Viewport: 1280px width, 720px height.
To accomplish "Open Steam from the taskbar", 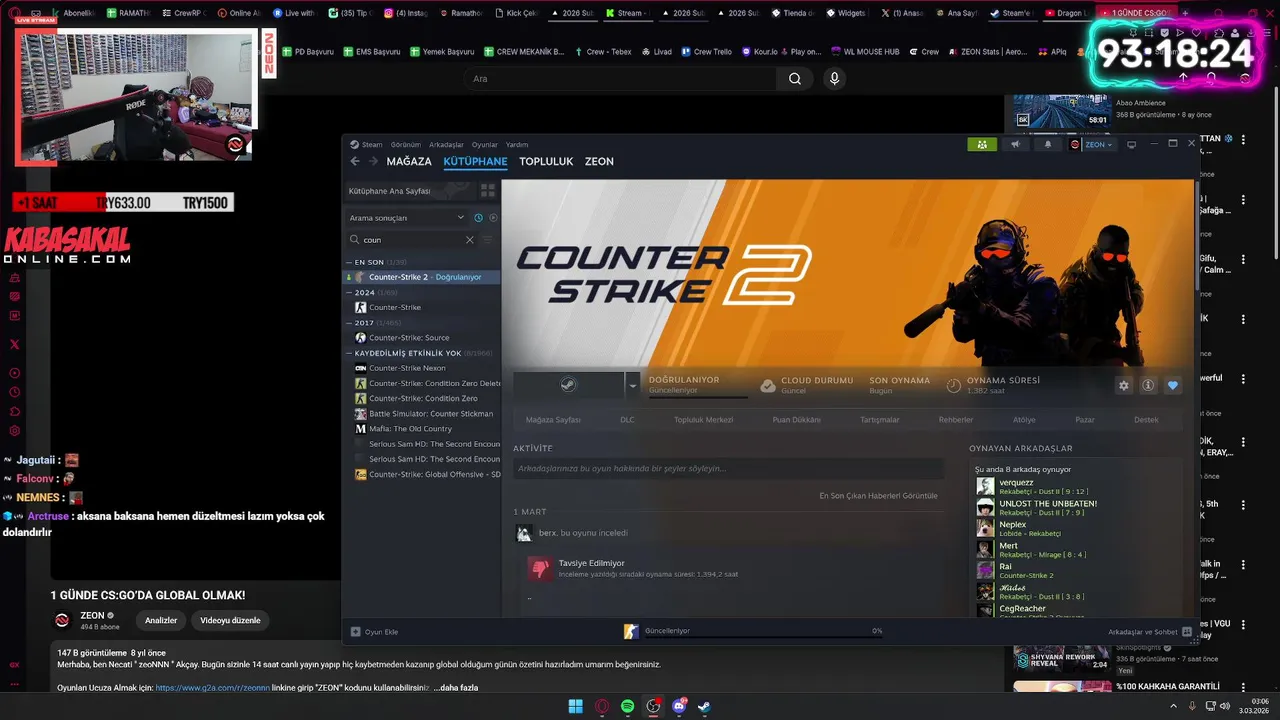I will pyautogui.click(x=705, y=706).
